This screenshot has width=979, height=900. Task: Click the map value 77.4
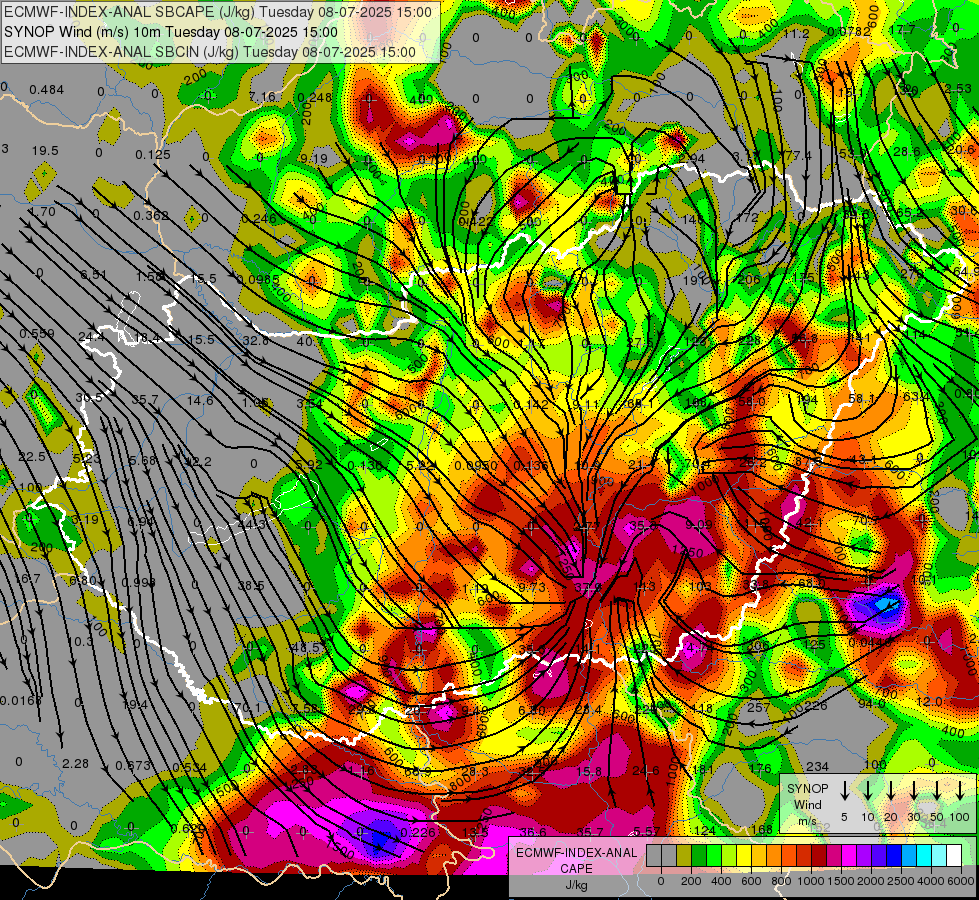pyautogui.click(x=801, y=156)
